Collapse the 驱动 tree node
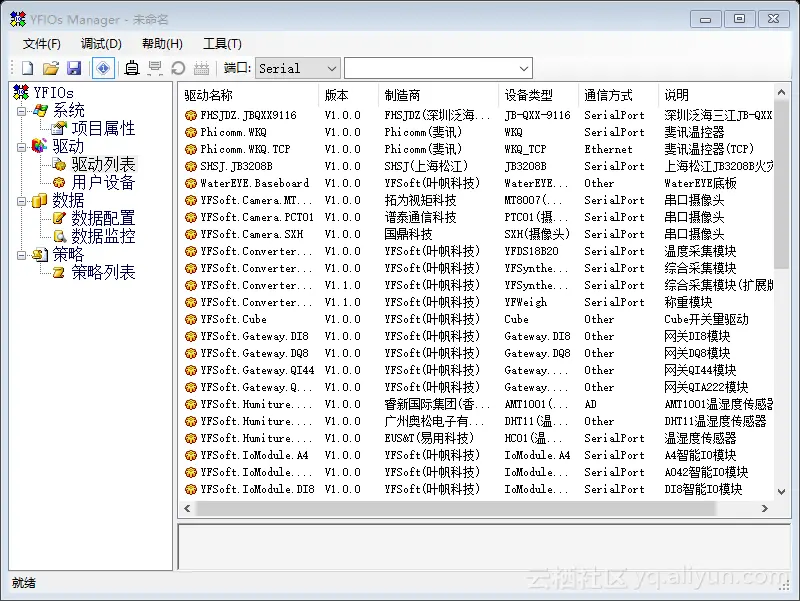The height and width of the screenshot is (601, 800). 22,147
